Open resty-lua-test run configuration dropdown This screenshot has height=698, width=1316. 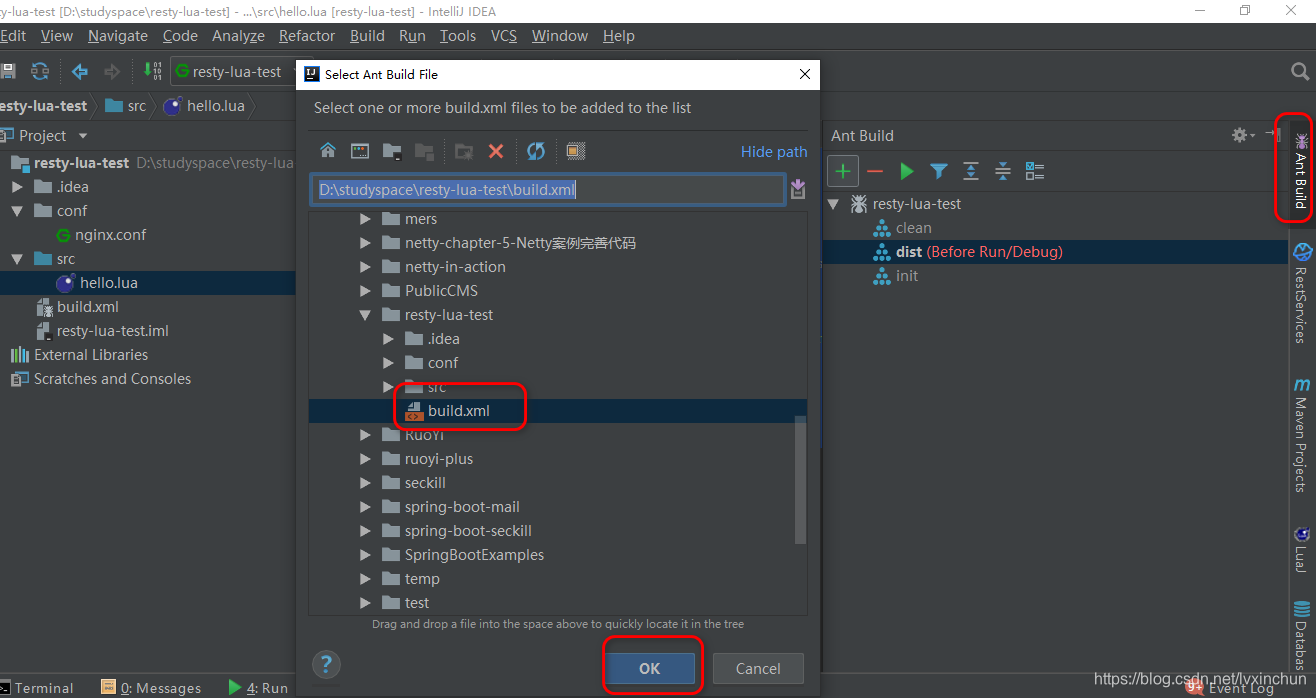click(234, 72)
